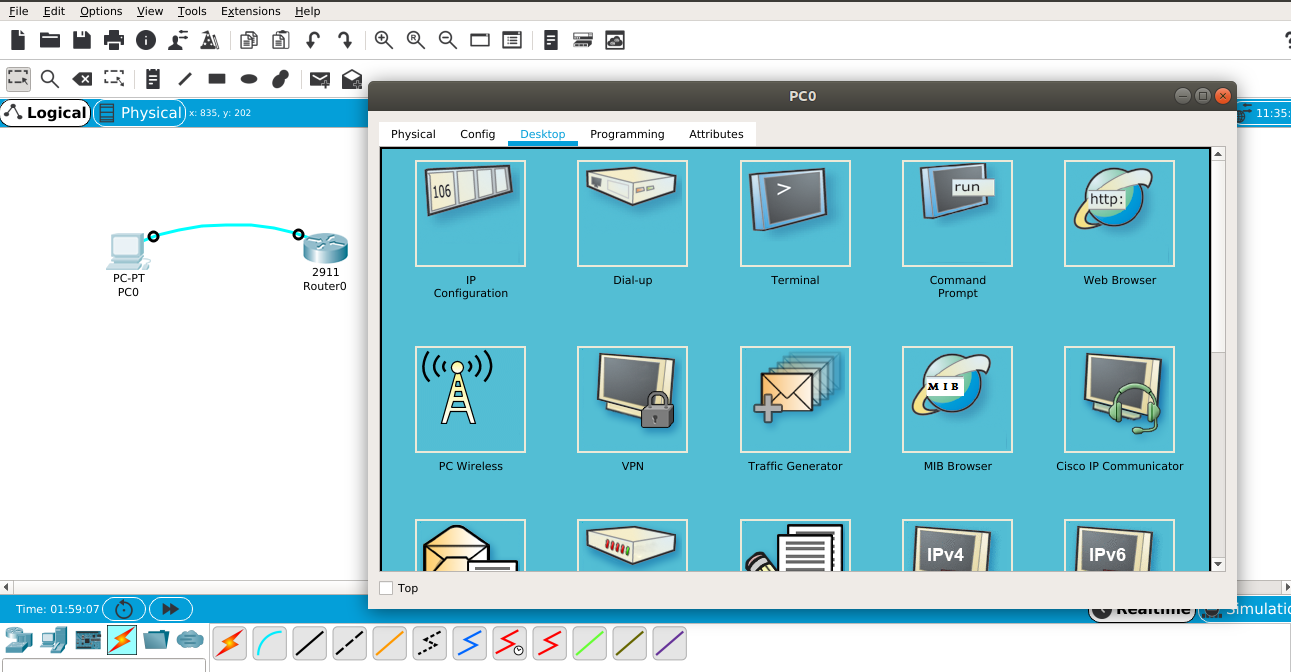The width and height of the screenshot is (1291, 672).
Task: Open the Traffic Generator app
Action: pos(795,399)
